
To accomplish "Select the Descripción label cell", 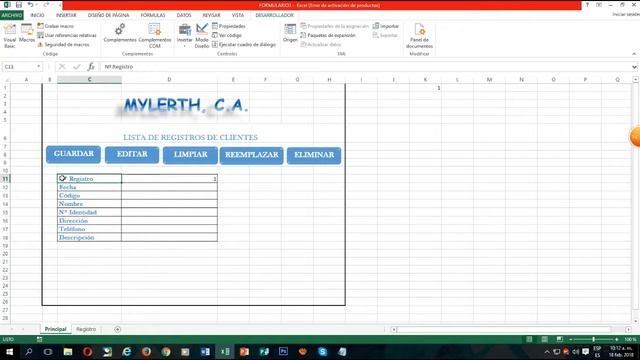I will tap(89, 237).
